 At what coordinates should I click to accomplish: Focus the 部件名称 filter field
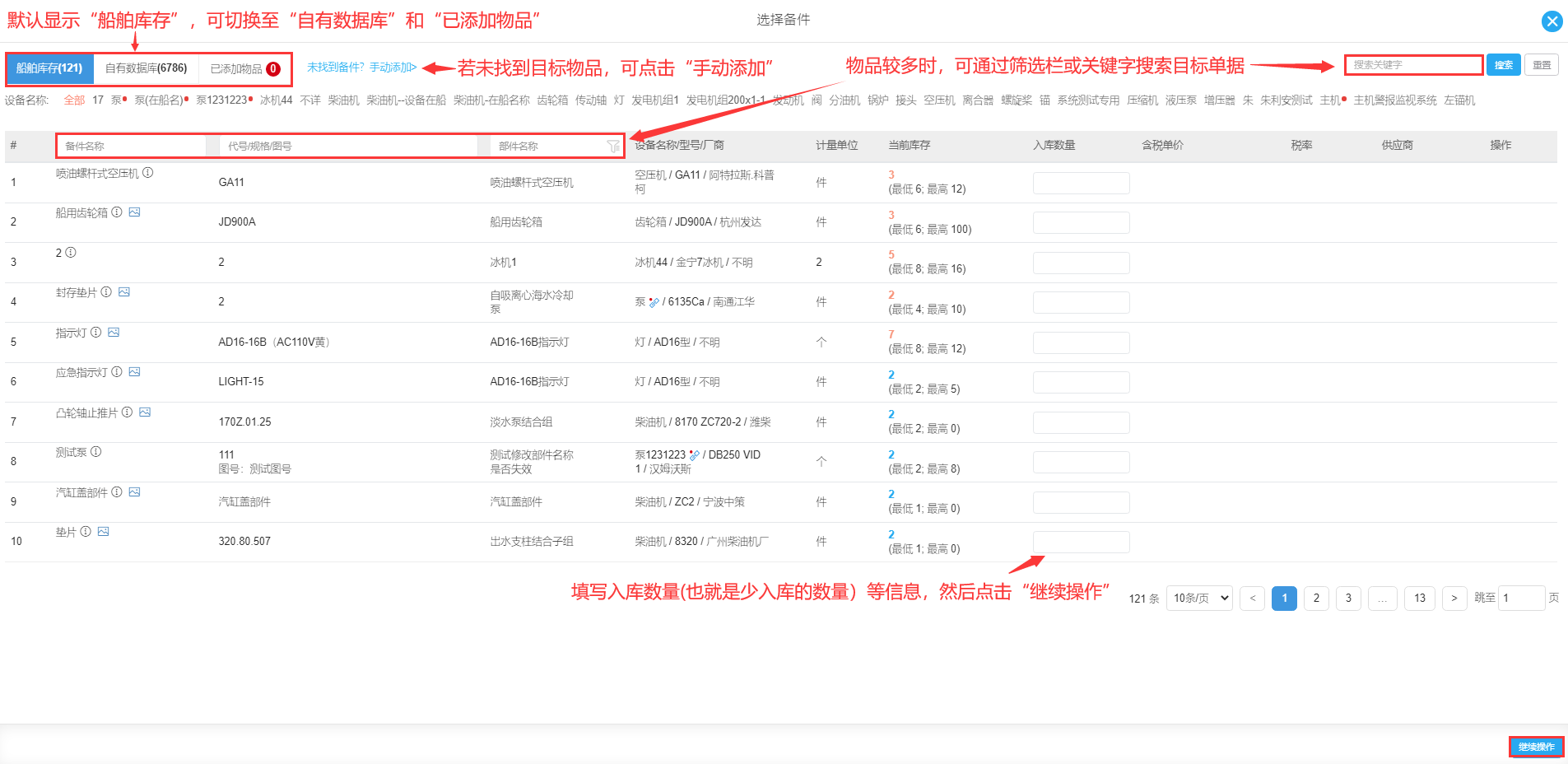pyautogui.click(x=549, y=147)
